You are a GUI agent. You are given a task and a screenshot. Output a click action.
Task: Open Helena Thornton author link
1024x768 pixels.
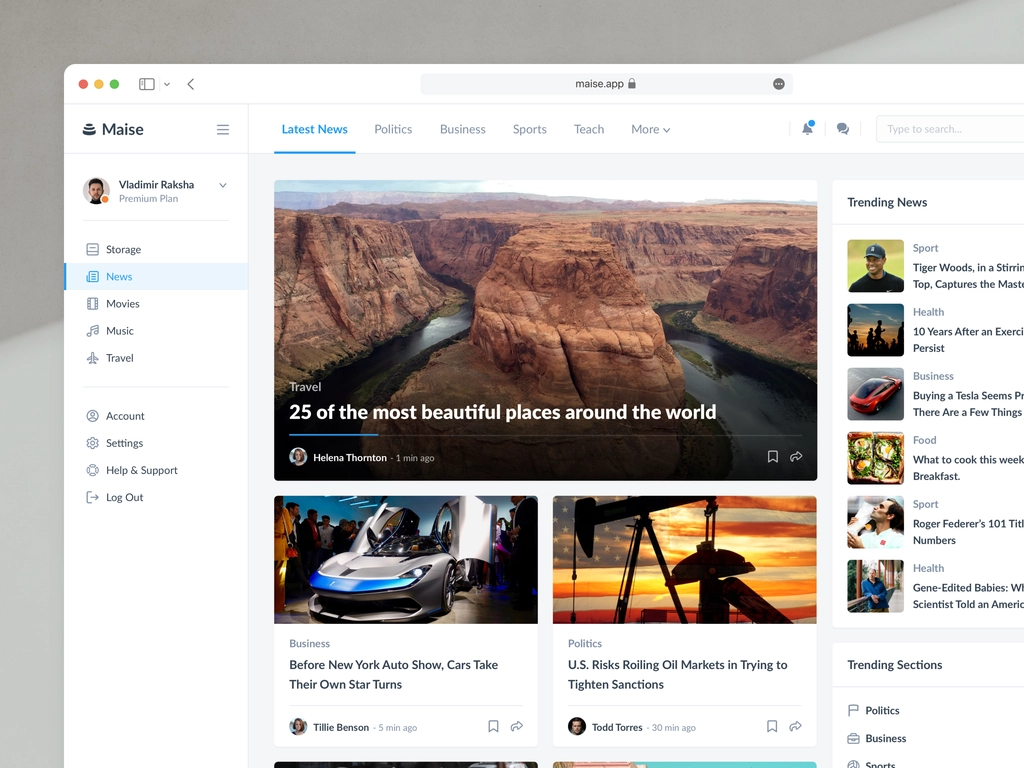(349, 458)
